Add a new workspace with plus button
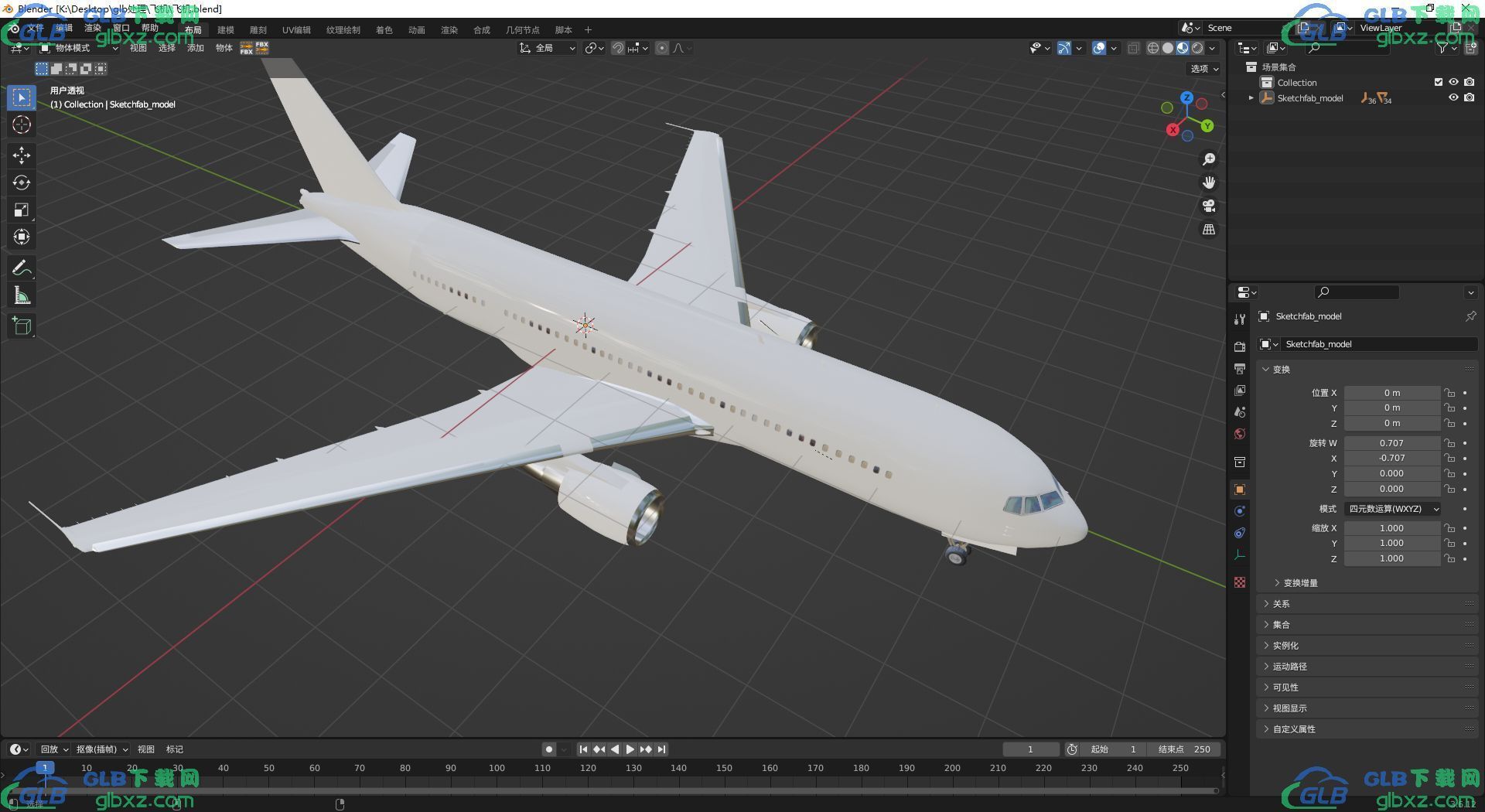 tap(588, 30)
